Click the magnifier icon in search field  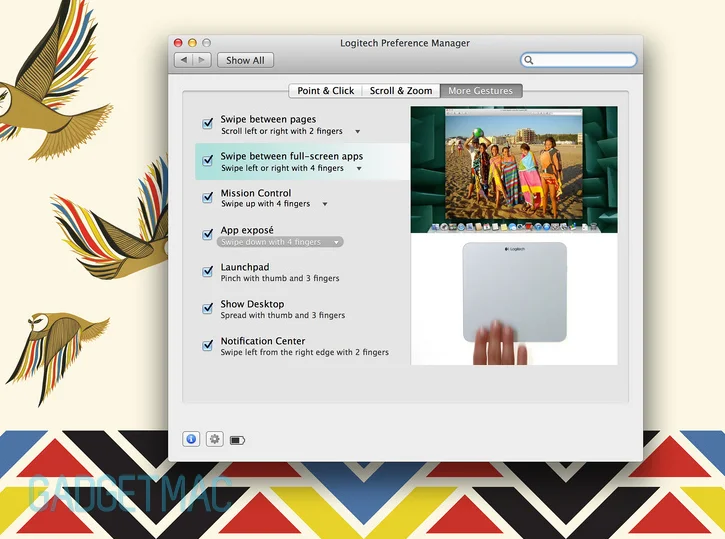[529, 60]
